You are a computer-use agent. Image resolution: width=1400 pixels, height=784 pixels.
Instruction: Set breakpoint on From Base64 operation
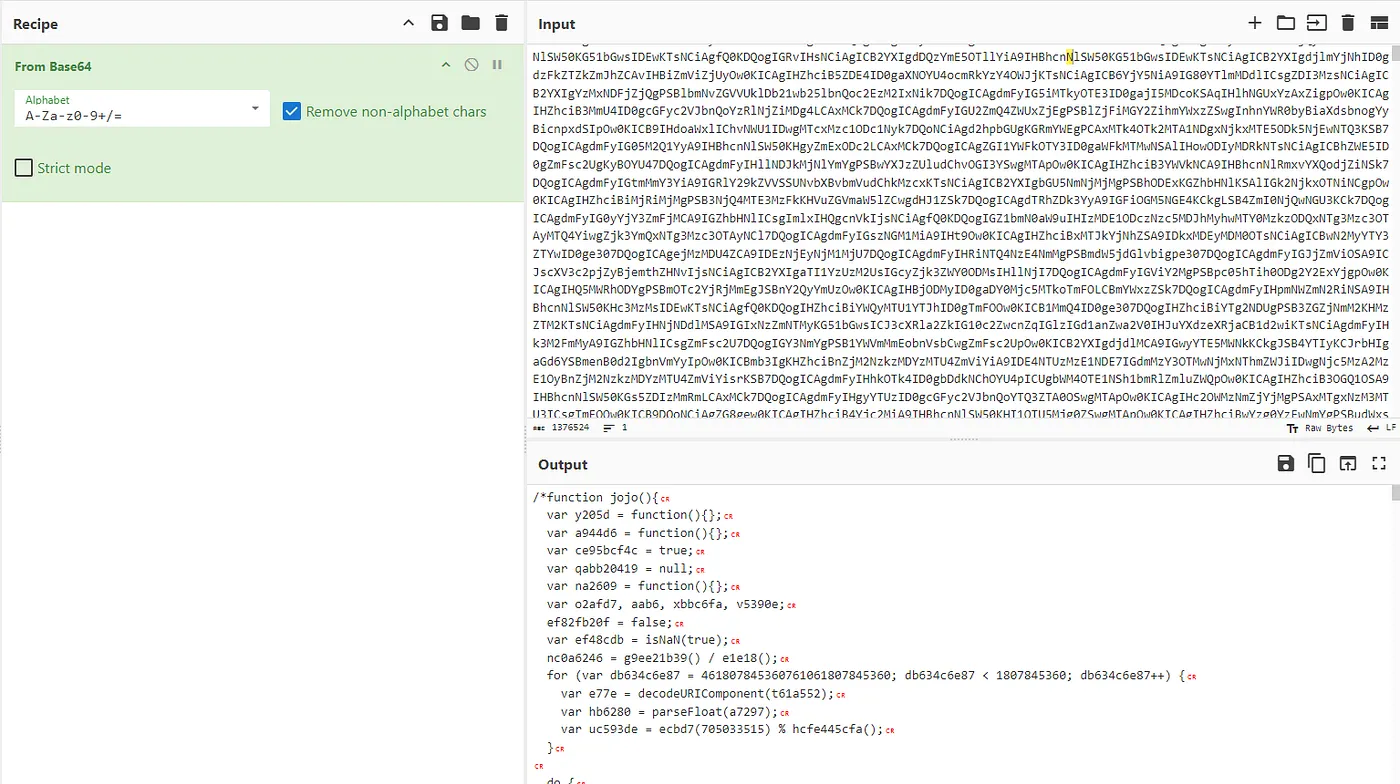pos(497,65)
